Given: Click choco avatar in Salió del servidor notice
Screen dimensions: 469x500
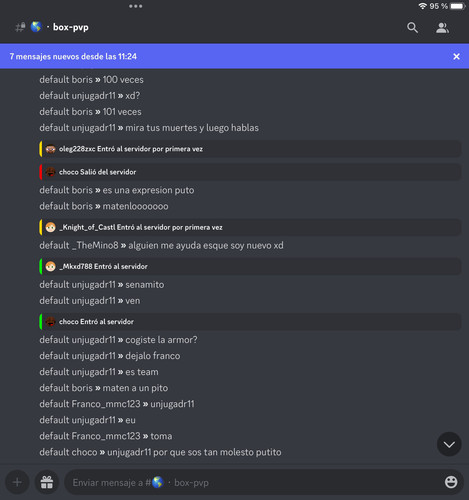Looking at the screenshot, I should pos(50,172).
